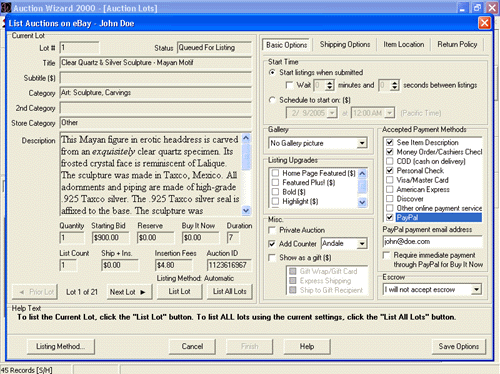Click the Reserve price field
This screenshot has height=374, width=500.
[155, 238]
